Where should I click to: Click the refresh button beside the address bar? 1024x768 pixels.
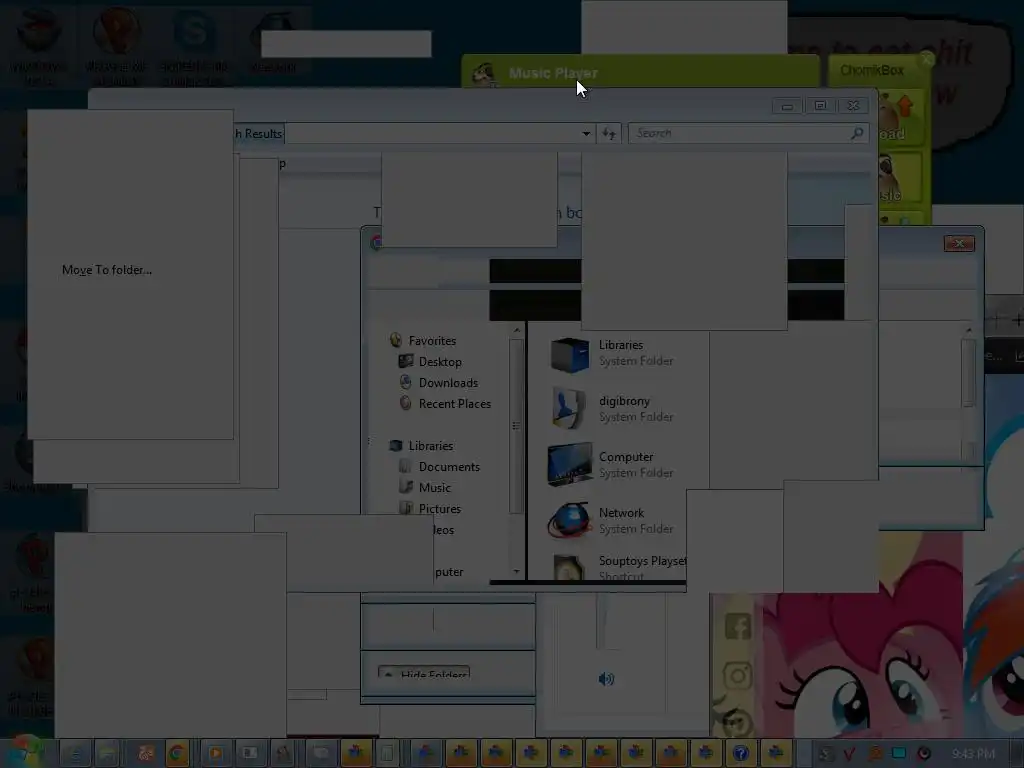pos(609,133)
